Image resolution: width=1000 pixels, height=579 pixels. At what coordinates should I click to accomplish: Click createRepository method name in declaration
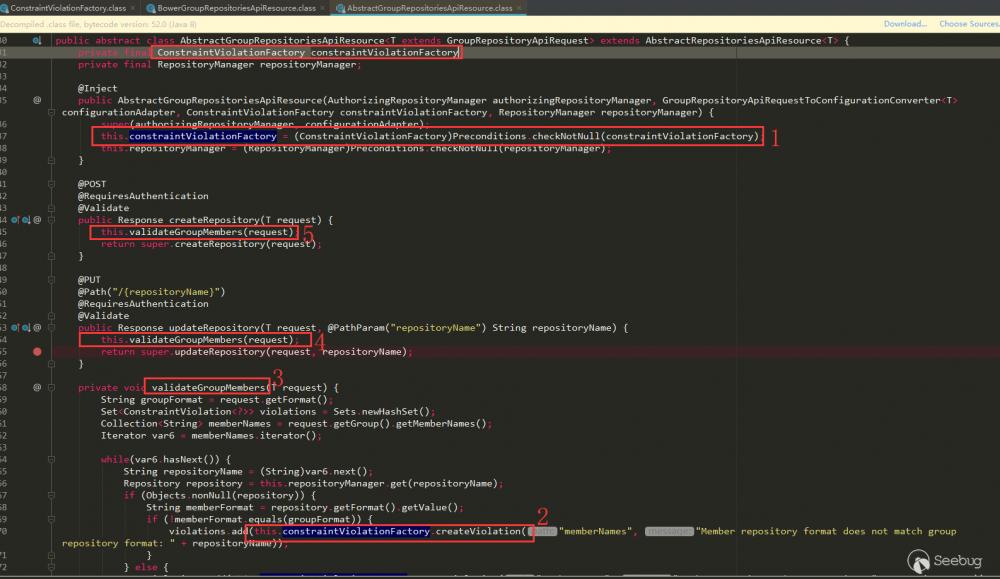coord(214,220)
